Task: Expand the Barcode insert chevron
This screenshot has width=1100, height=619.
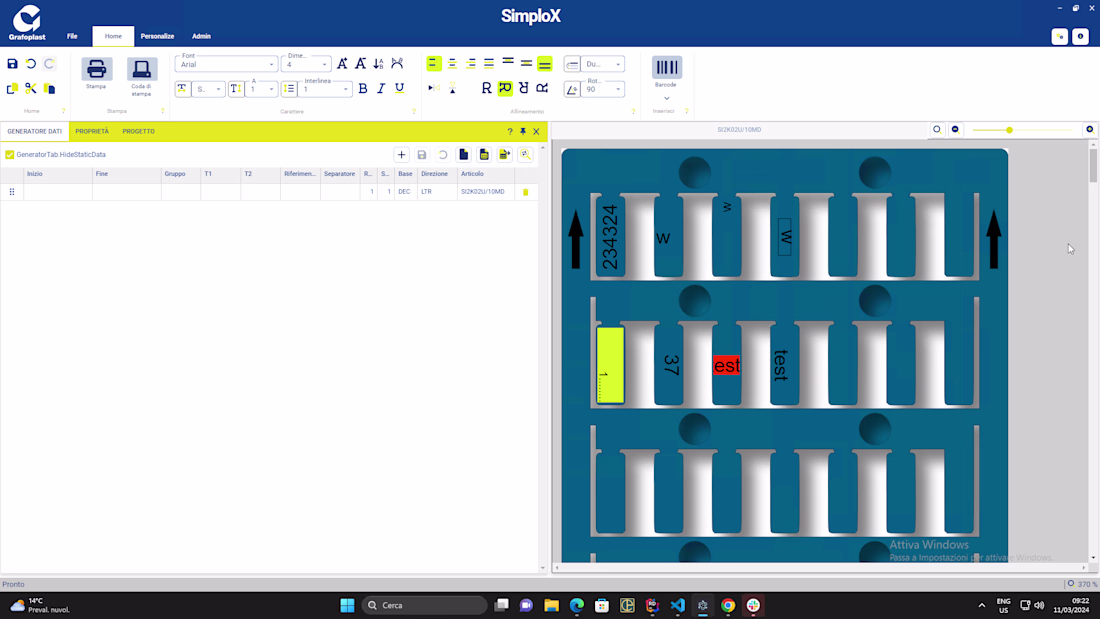Action: [666, 98]
